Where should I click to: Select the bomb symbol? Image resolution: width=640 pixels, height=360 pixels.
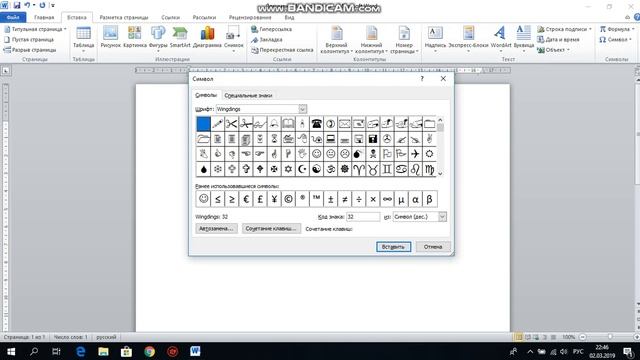click(x=358, y=154)
